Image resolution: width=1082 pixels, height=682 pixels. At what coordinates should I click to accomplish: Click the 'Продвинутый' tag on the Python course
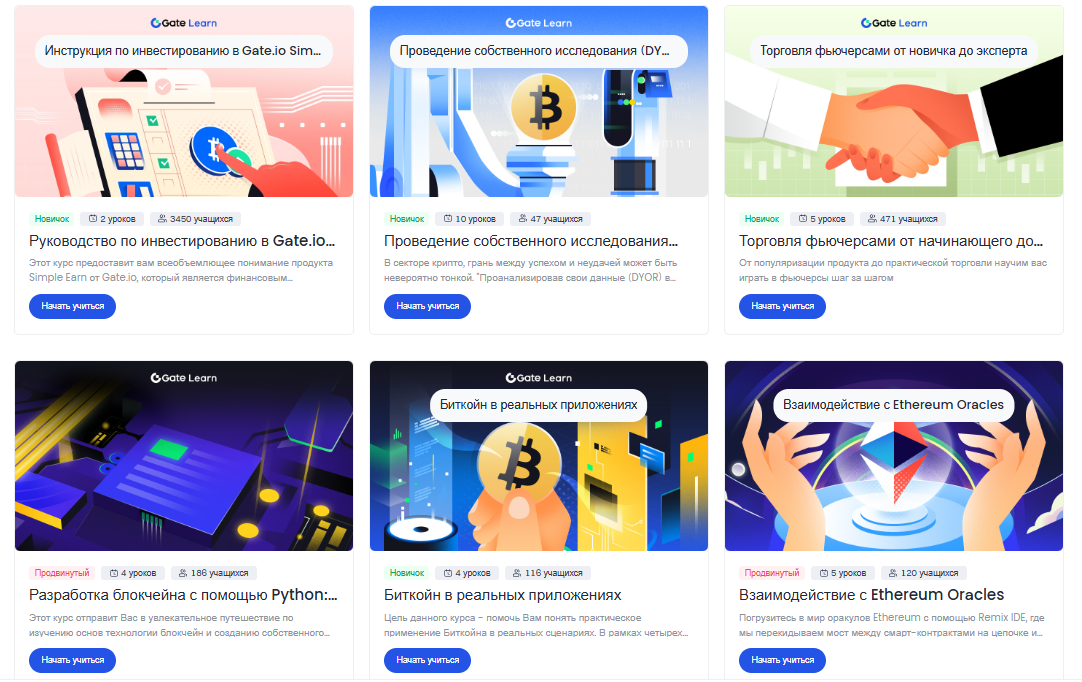pyautogui.click(x=62, y=573)
